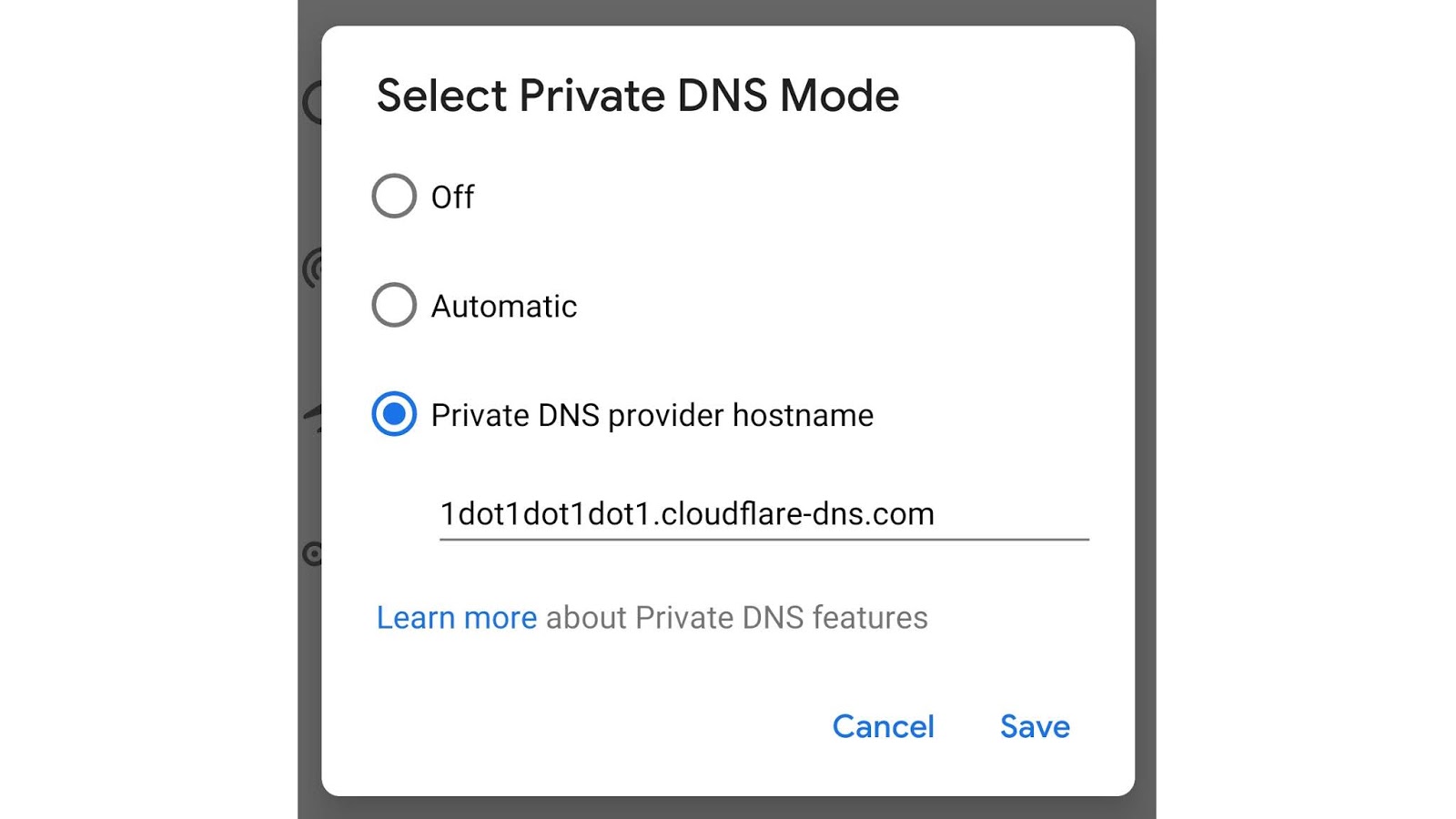
Task: Tap the hidden icon beside the hostname radio option
Action: (x=312, y=416)
